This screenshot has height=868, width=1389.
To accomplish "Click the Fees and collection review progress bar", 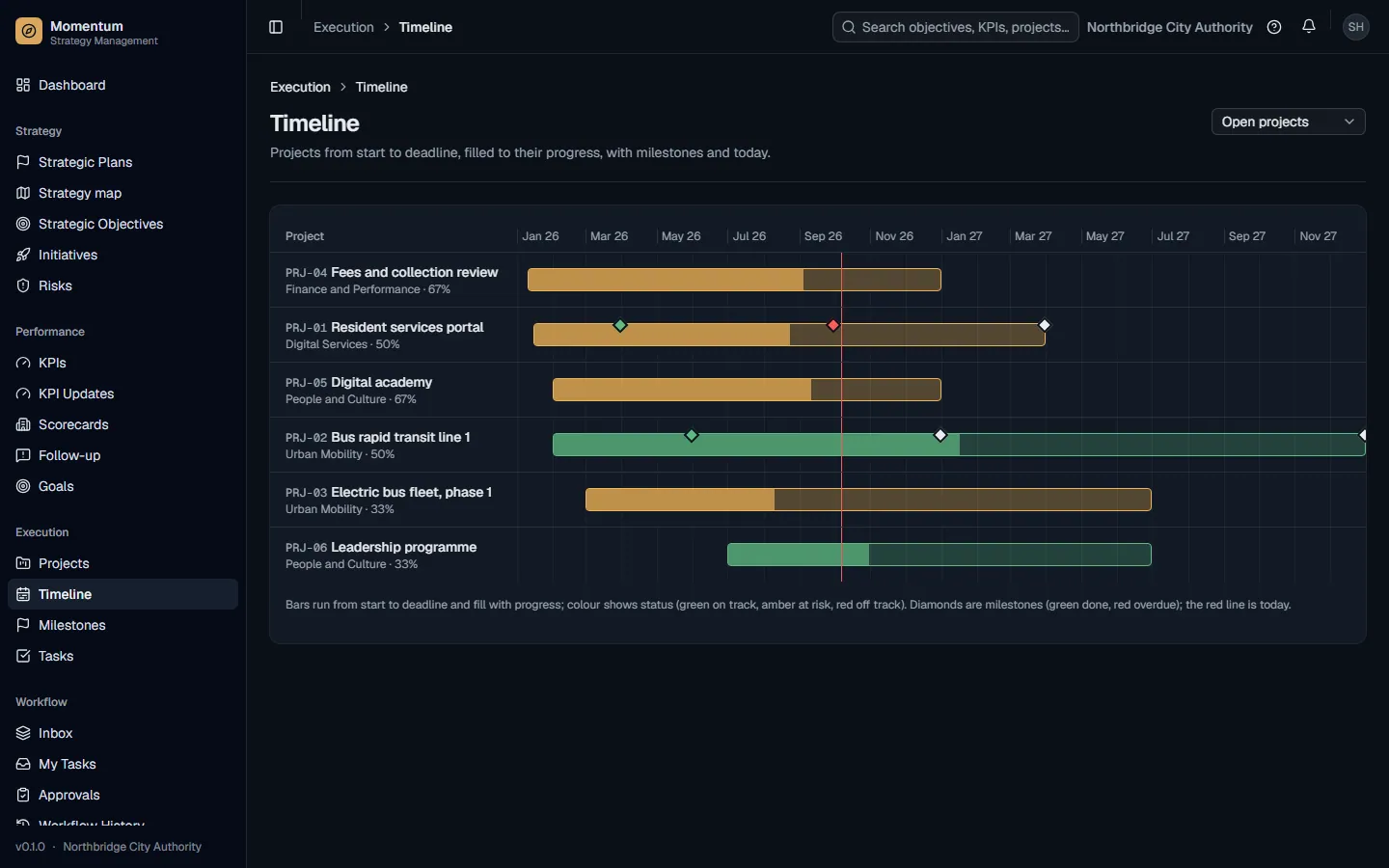I will click(734, 280).
